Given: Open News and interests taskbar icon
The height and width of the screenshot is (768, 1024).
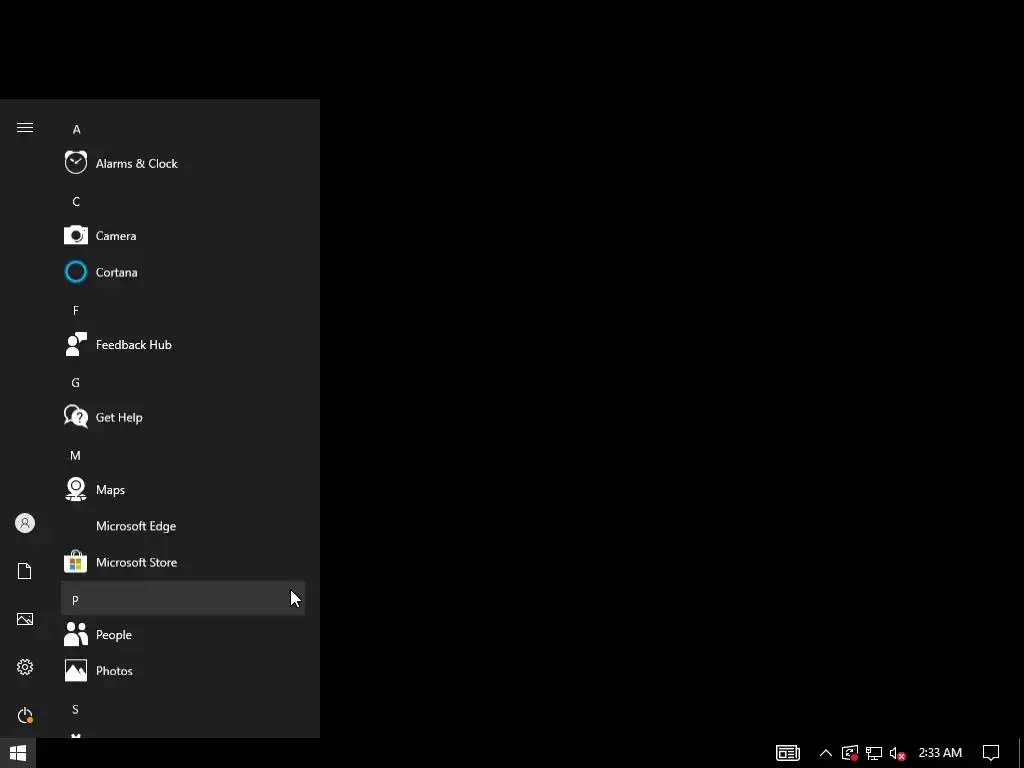Looking at the screenshot, I should coord(788,753).
